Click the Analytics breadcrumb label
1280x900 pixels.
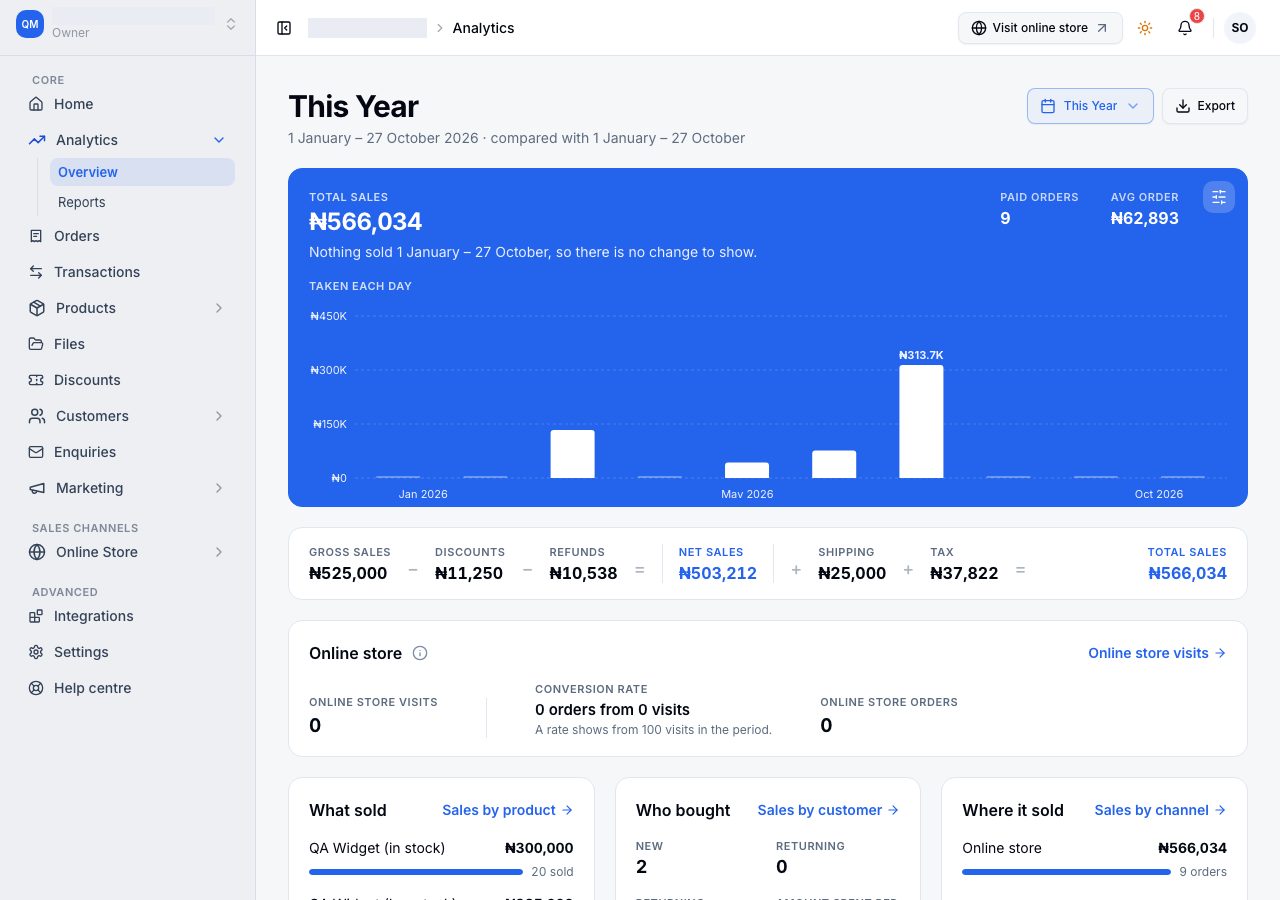(483, 28)
